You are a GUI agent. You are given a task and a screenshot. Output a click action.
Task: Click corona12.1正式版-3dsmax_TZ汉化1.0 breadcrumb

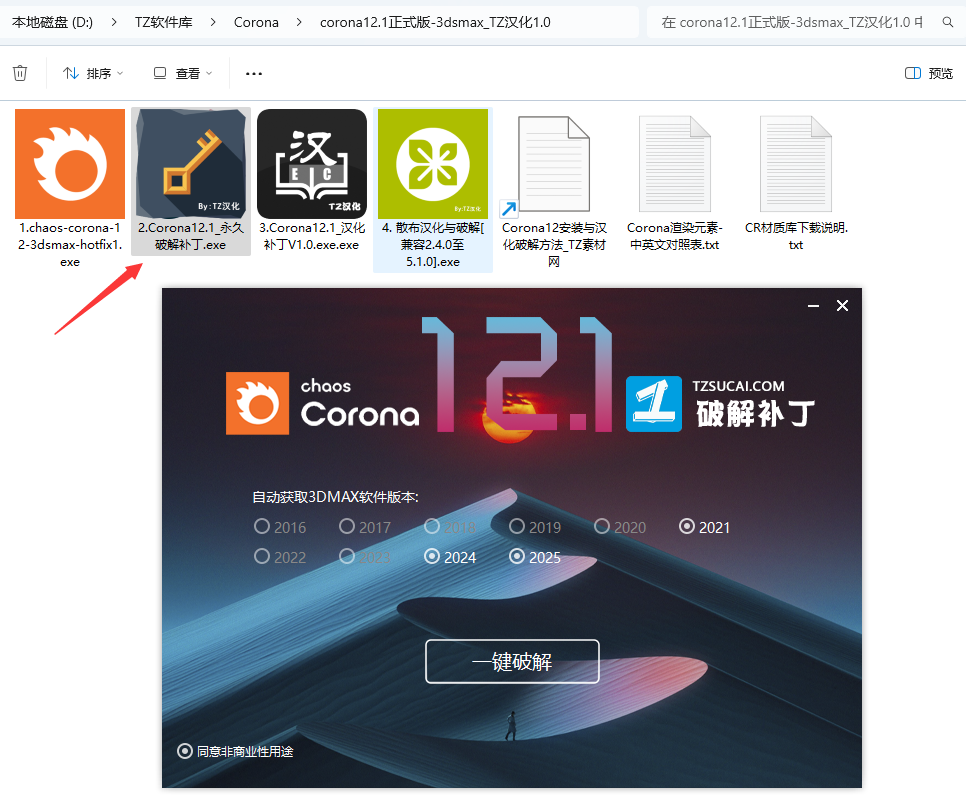pyautogui.click(x=436, y=22)
